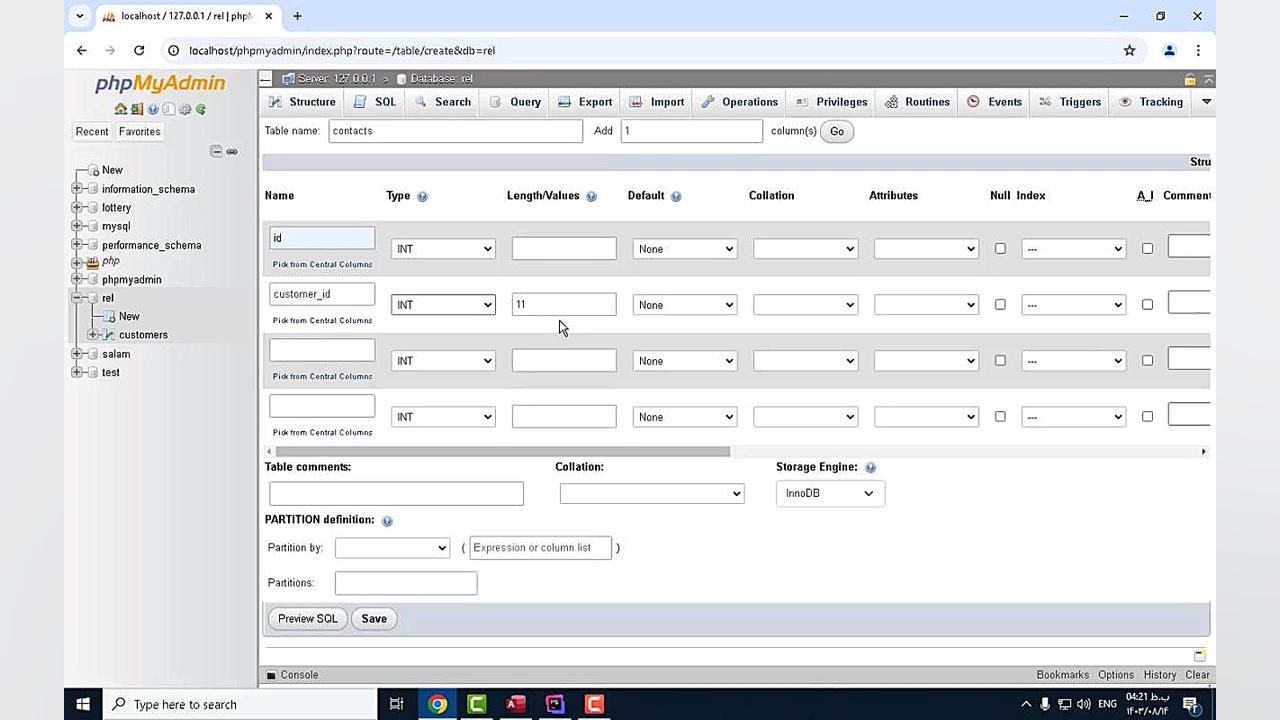Click the Preview SQL button
1280x720 pixels.
click(x=307, y=619)
